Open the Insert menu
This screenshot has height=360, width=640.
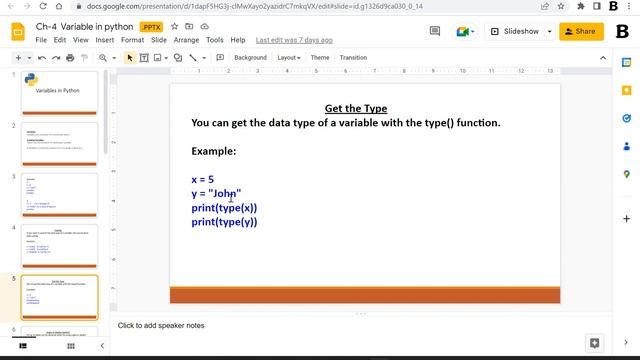coord(105,40)
